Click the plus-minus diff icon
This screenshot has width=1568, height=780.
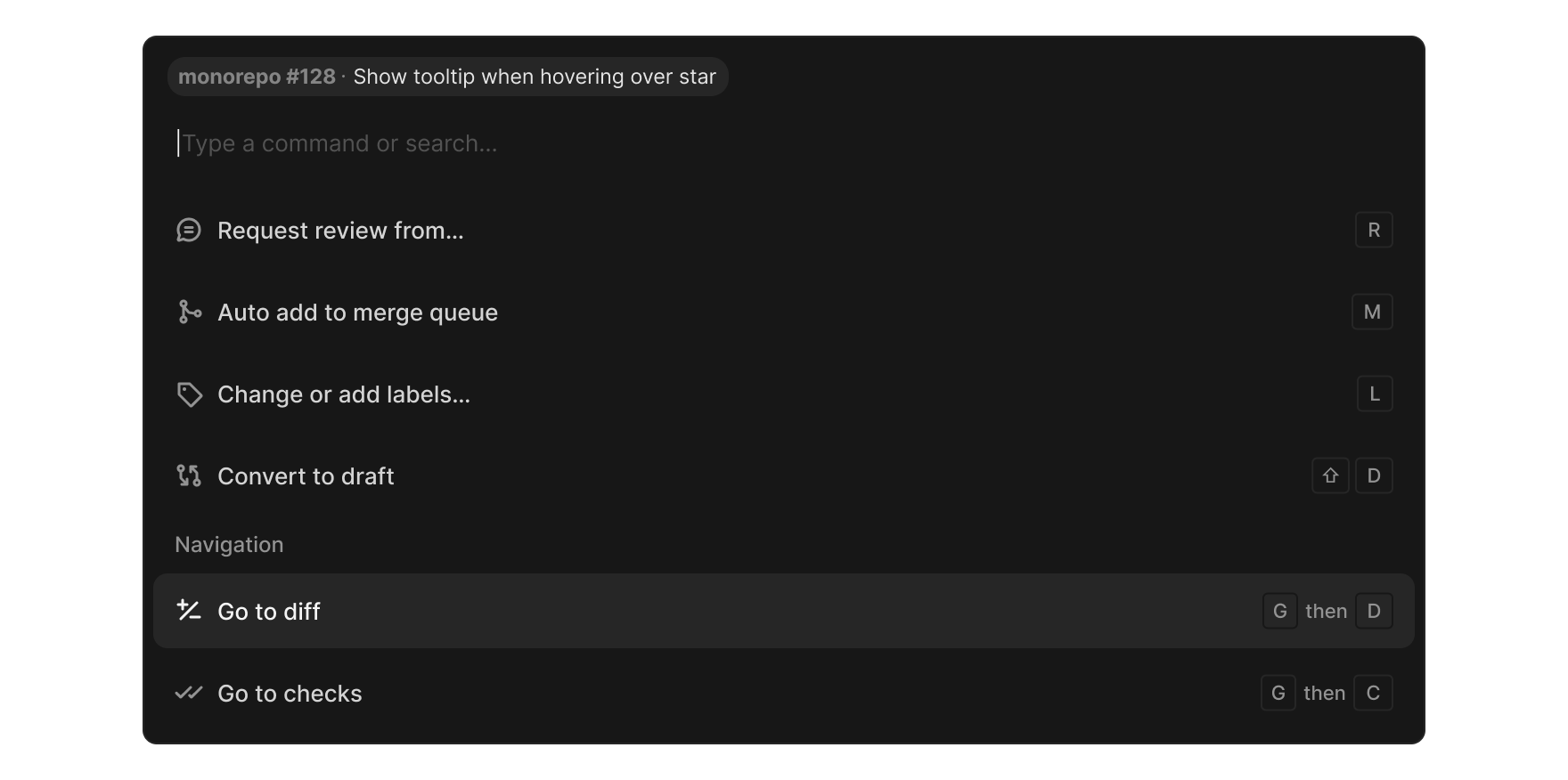click(189, 611)
